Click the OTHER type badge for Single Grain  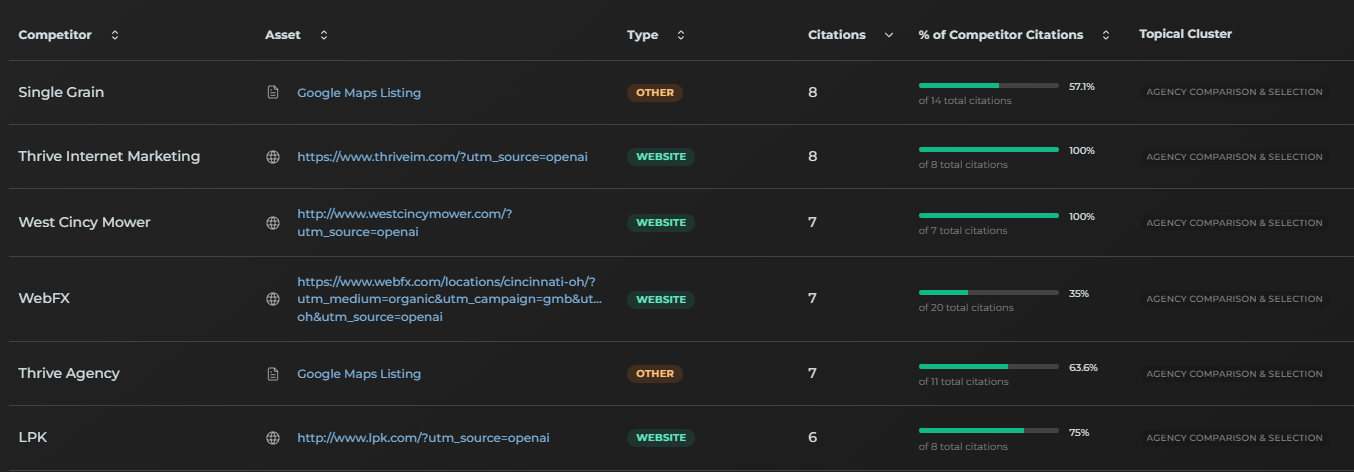point(655,93)
